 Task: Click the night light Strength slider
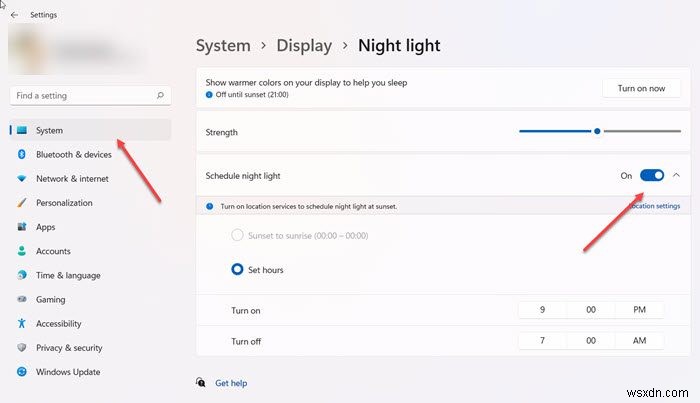click(597, 131)
